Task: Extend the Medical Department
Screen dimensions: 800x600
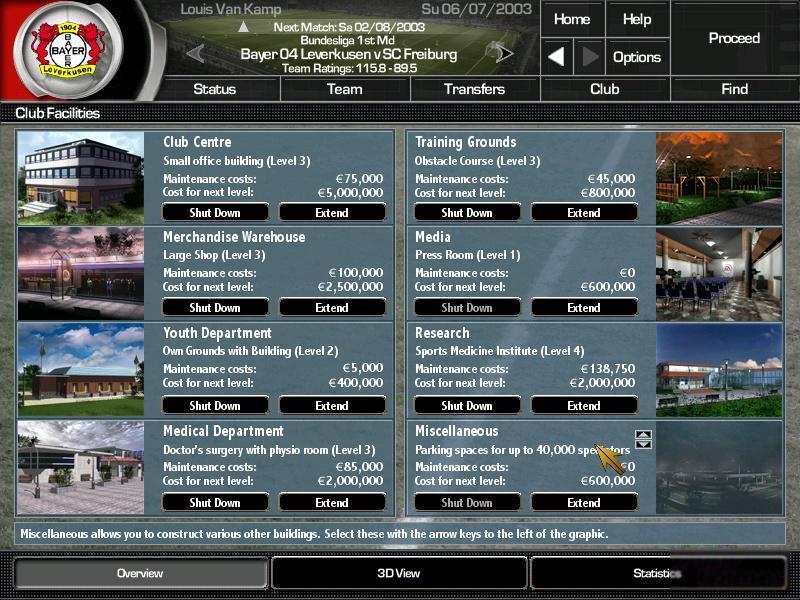Action: click(332, 502)
